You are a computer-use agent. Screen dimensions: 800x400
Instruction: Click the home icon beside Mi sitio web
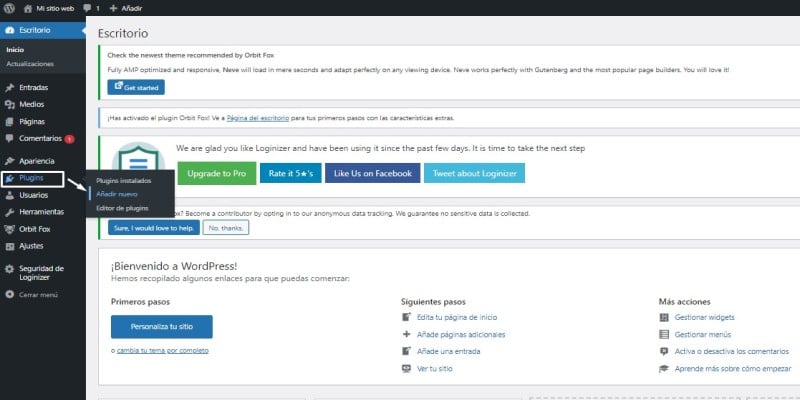(x=28, y=8)
